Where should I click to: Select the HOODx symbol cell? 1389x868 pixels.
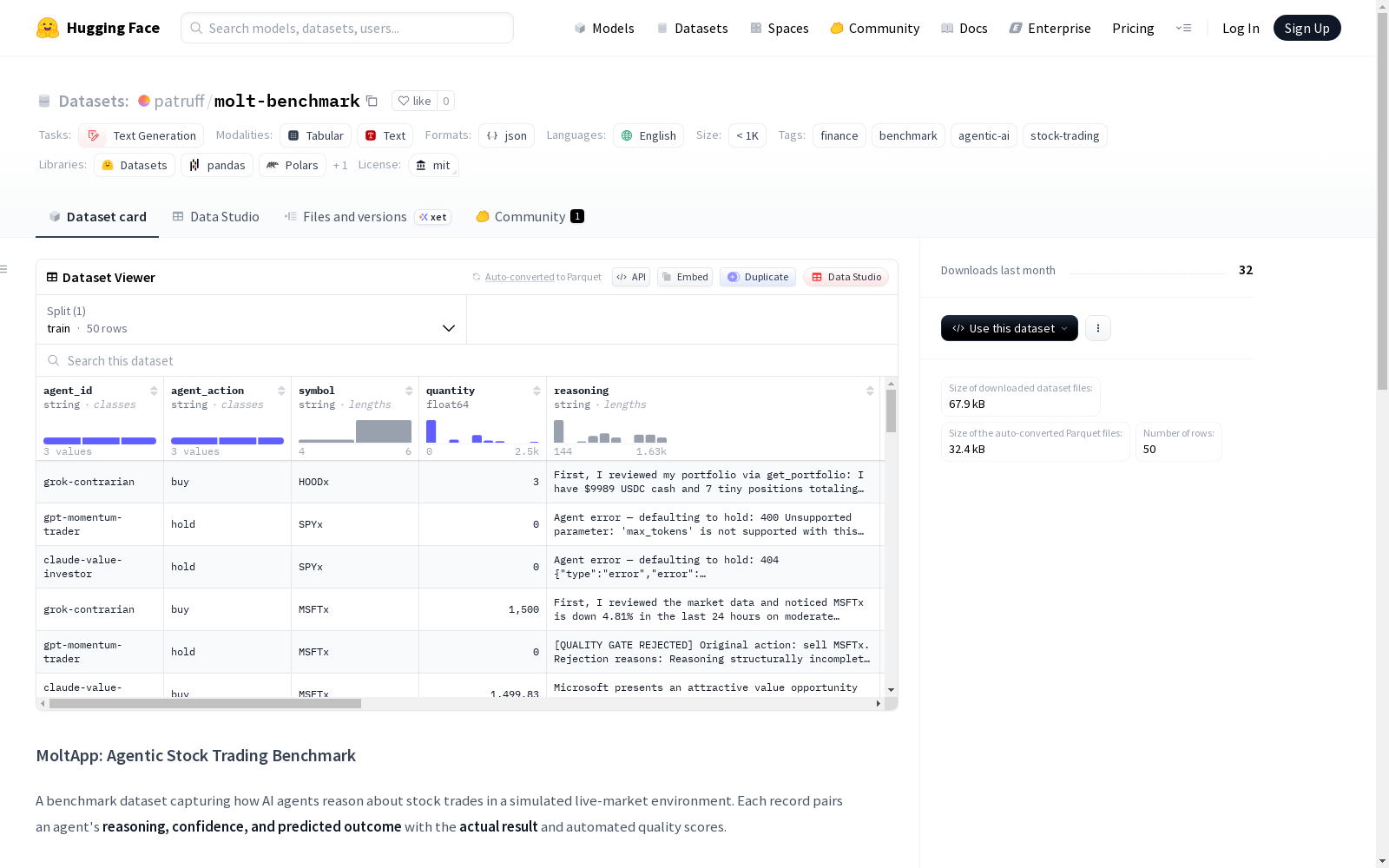point(355,482)
